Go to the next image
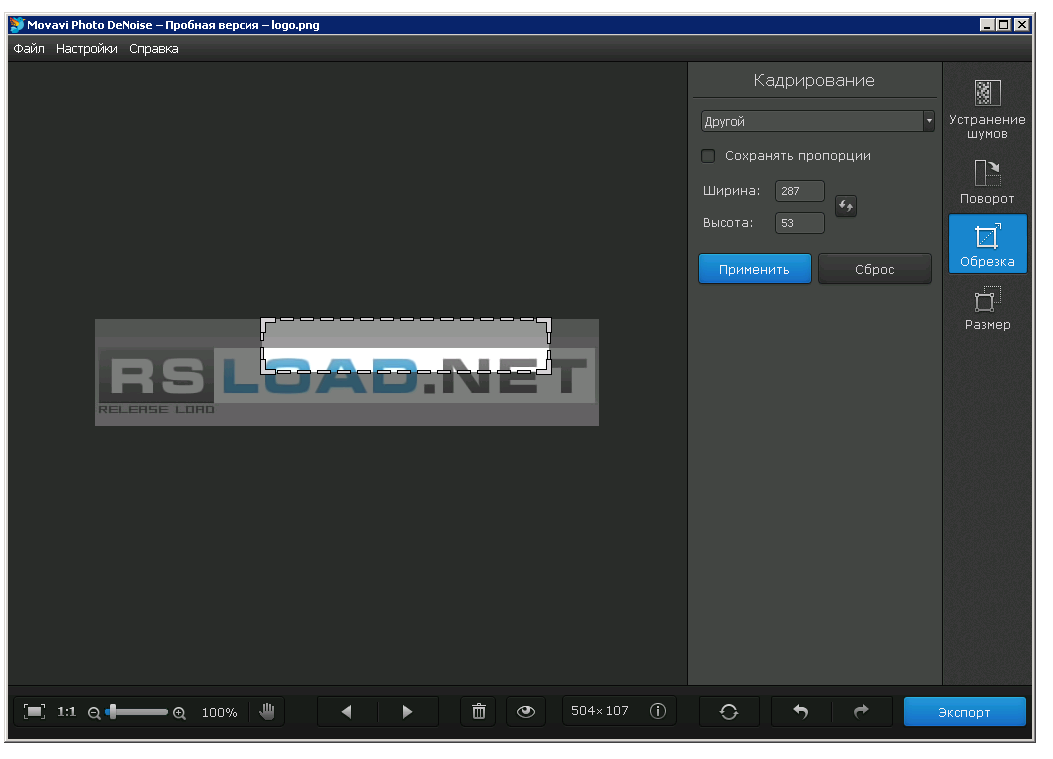Screen dimensions: 1053x759 click(408, 711)
